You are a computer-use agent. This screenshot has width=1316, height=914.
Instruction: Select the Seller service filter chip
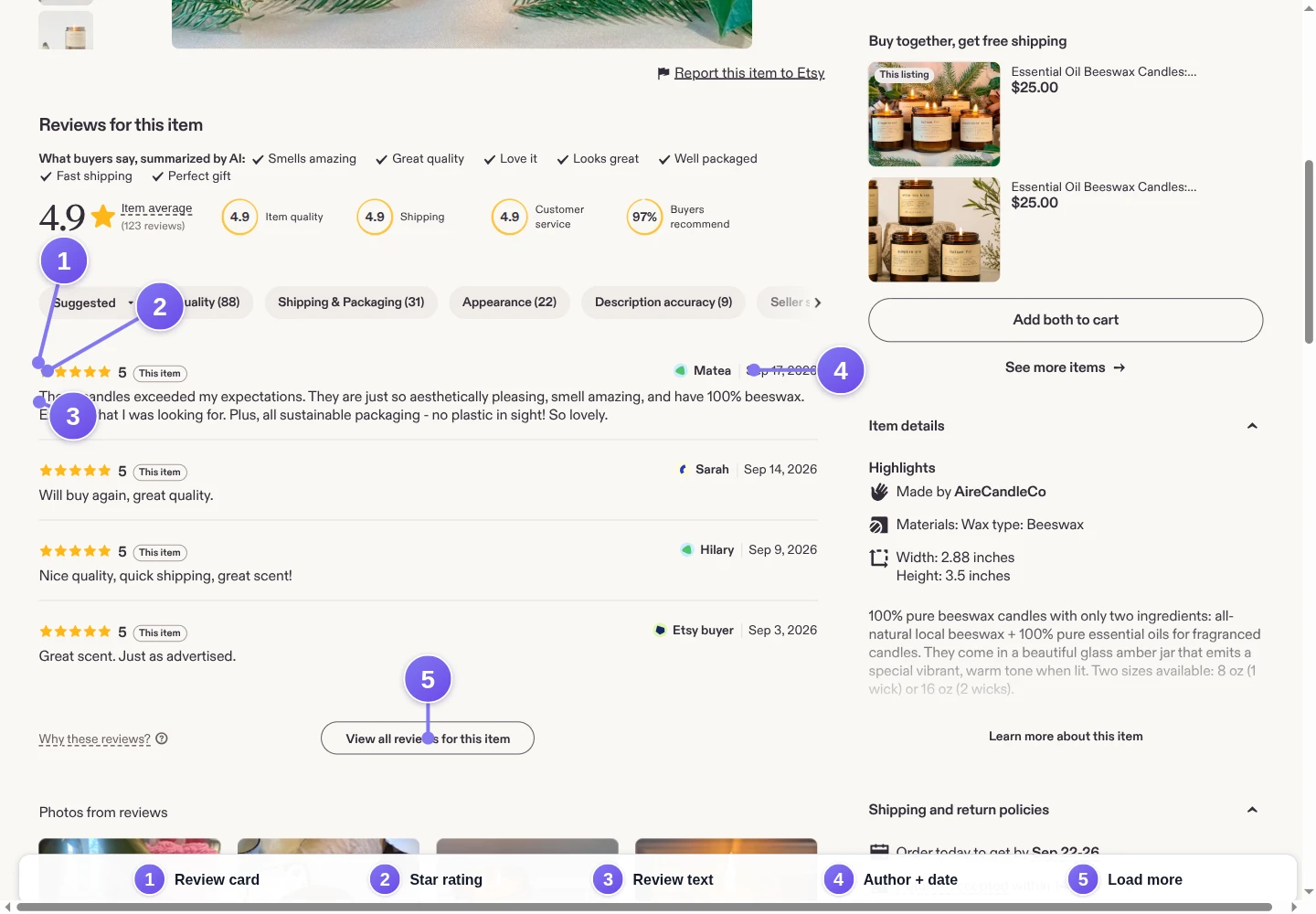[786, 303]
